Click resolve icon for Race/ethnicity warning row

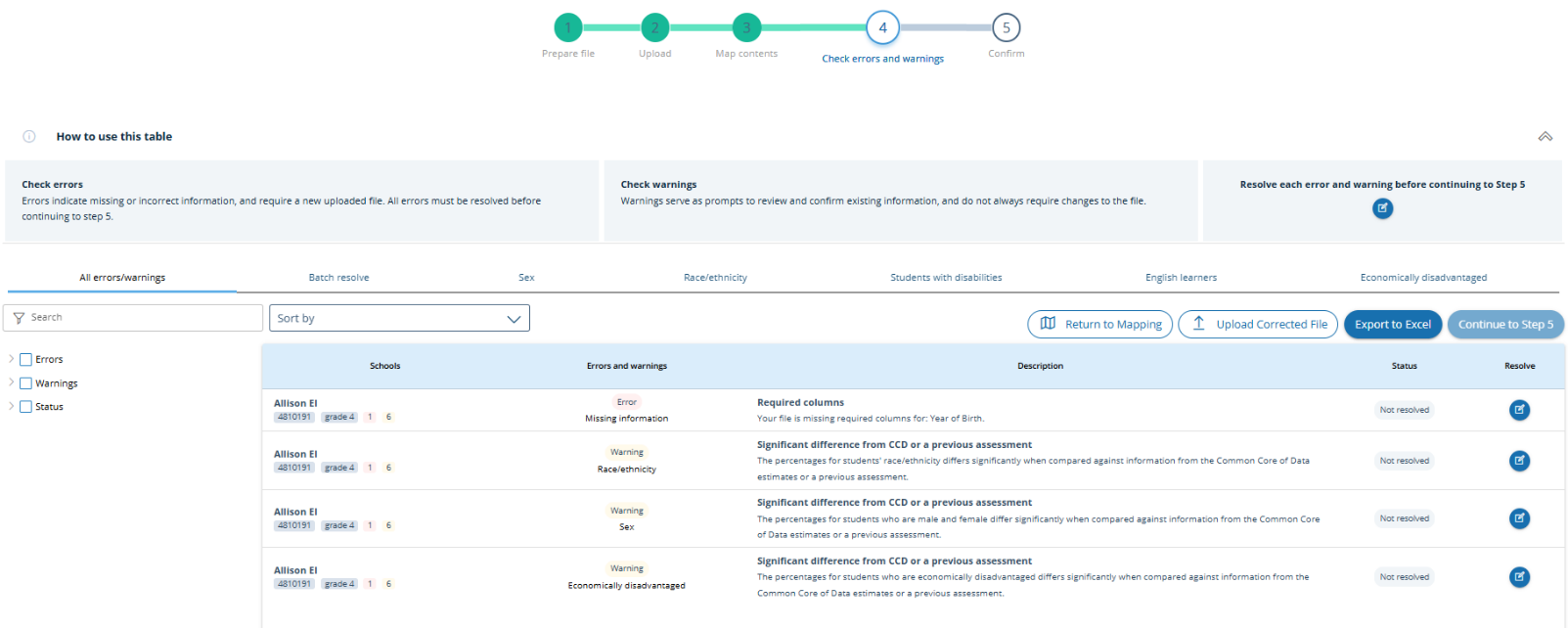click(x=1518, y=461)
